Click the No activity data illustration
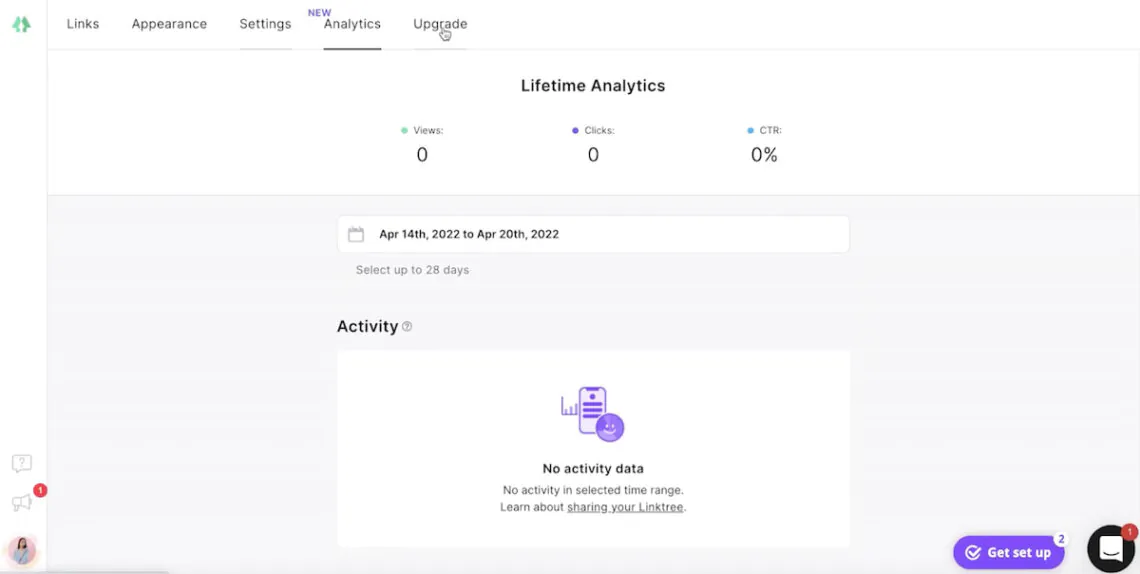Viewport: 1140px width, 574px height. pos(593,414)
